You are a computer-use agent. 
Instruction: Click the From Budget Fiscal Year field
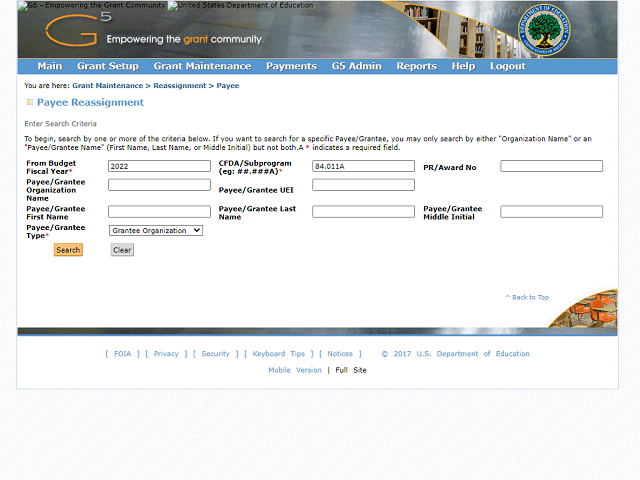pyautogui.click(x=159, y=166)
